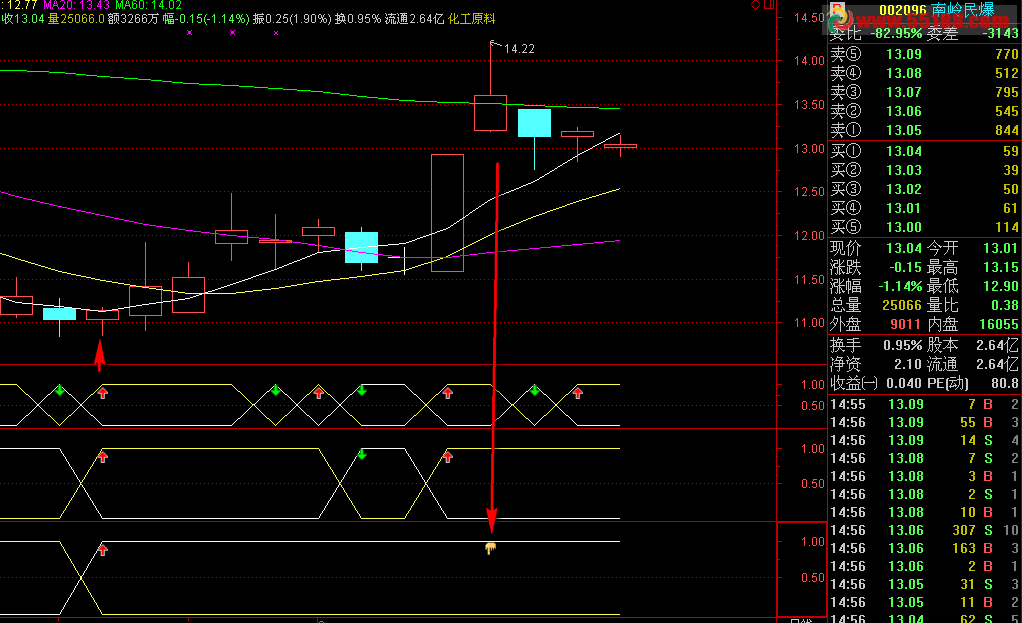1022x623 pixels.
Task: Click the 幅-0.15(-1.14%) change value in the header
Action: (206, 19)
